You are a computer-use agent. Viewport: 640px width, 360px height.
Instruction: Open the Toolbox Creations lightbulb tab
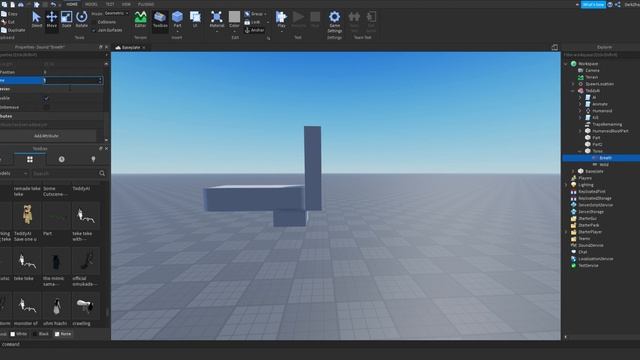(93, 159)
